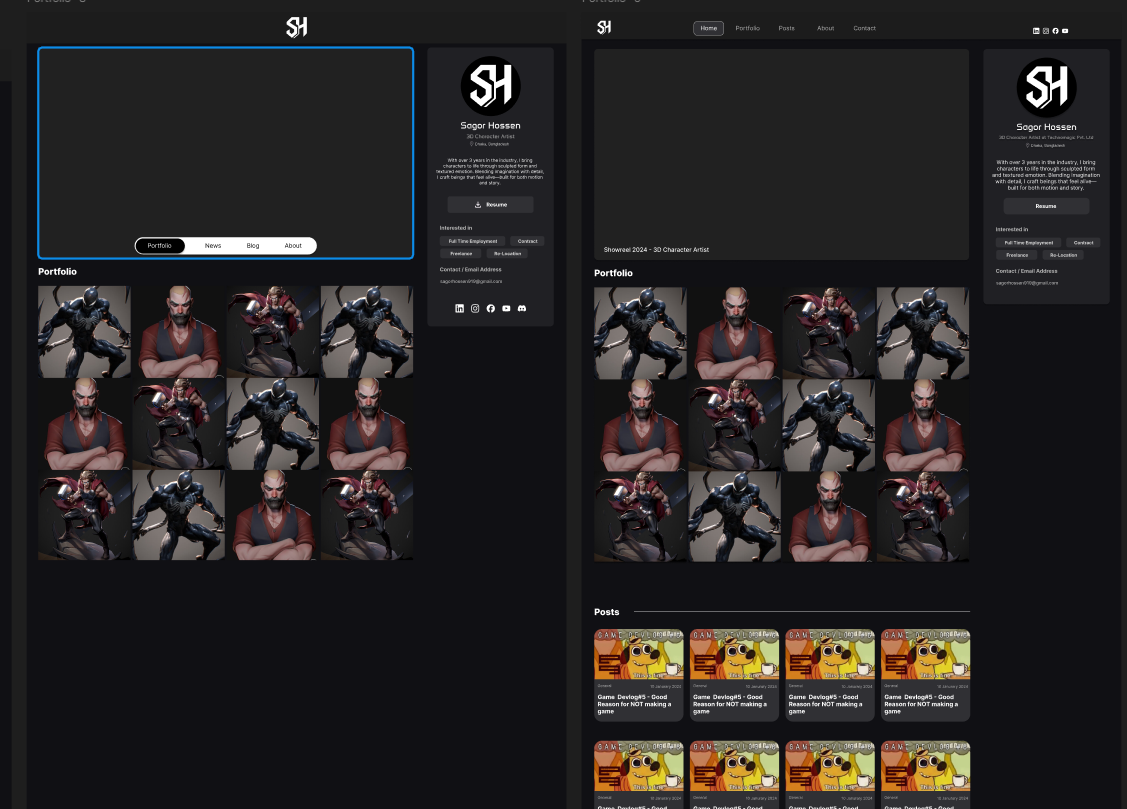This screenshot has width=1127, height=809.
Task: Click Instagram icon in the top navigation header
Action: click(x=1046, y=31)
